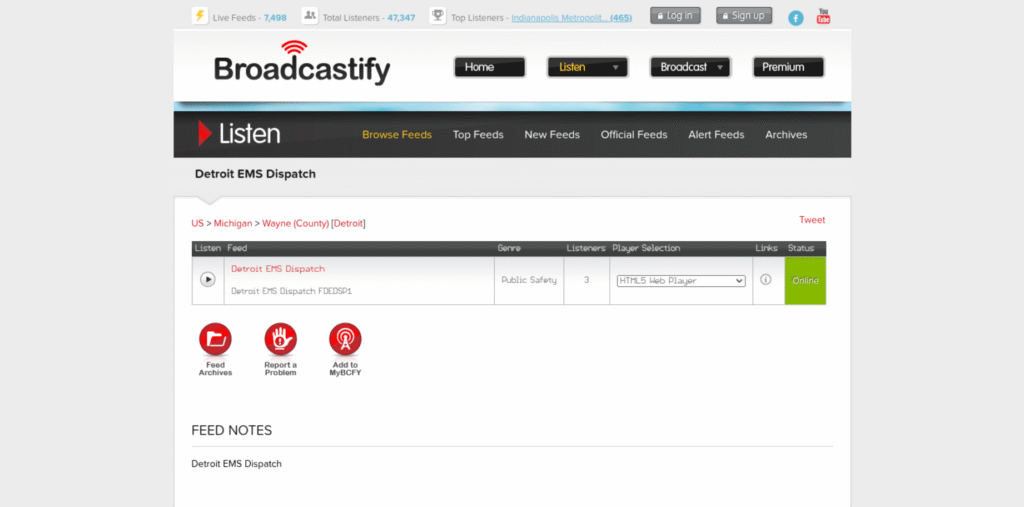This screenshot has width=1024, height=507.
Task: Click the Log in button
Action: pos(675,16)
